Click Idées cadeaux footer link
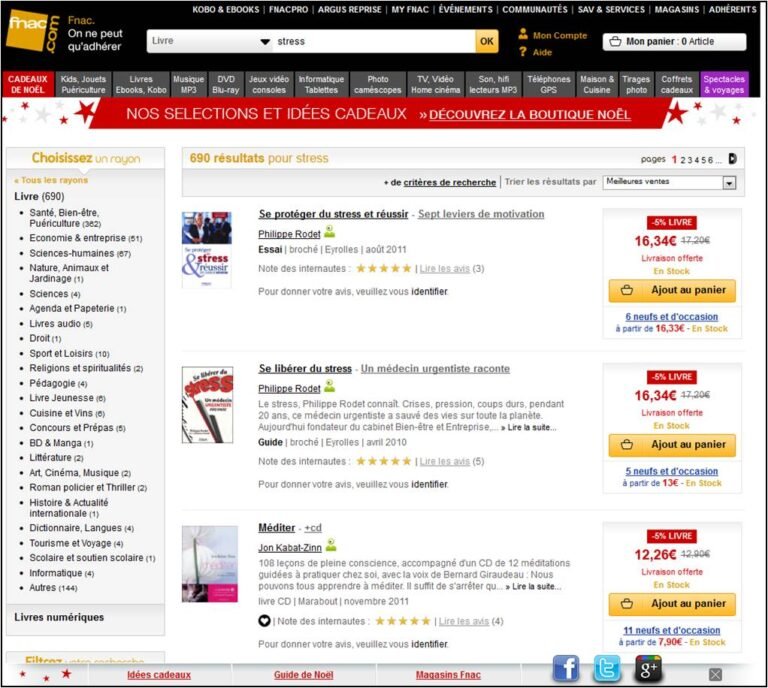This screenshot has height=688, width=768. coord(159,675)
